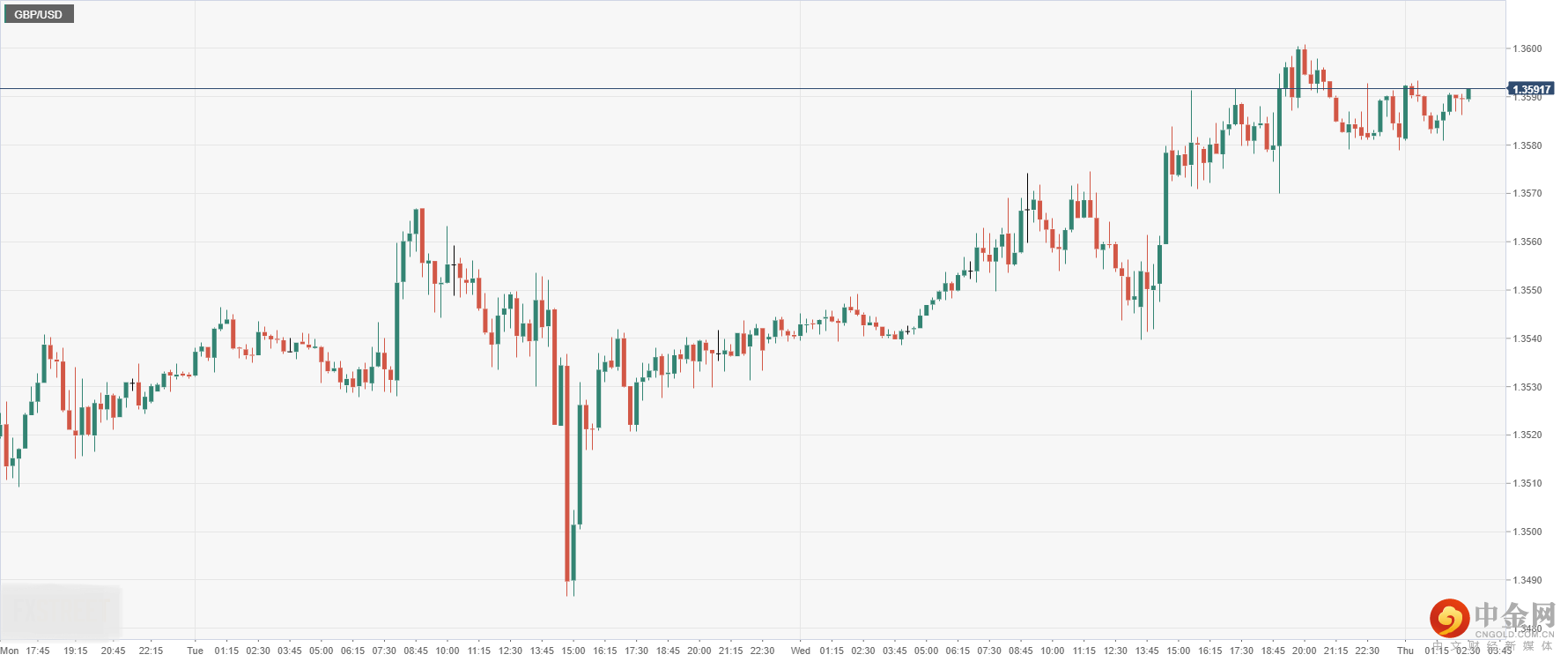Click the 22:15 time label
This screenshot has height=662, width=1568.
pos(151,651)
